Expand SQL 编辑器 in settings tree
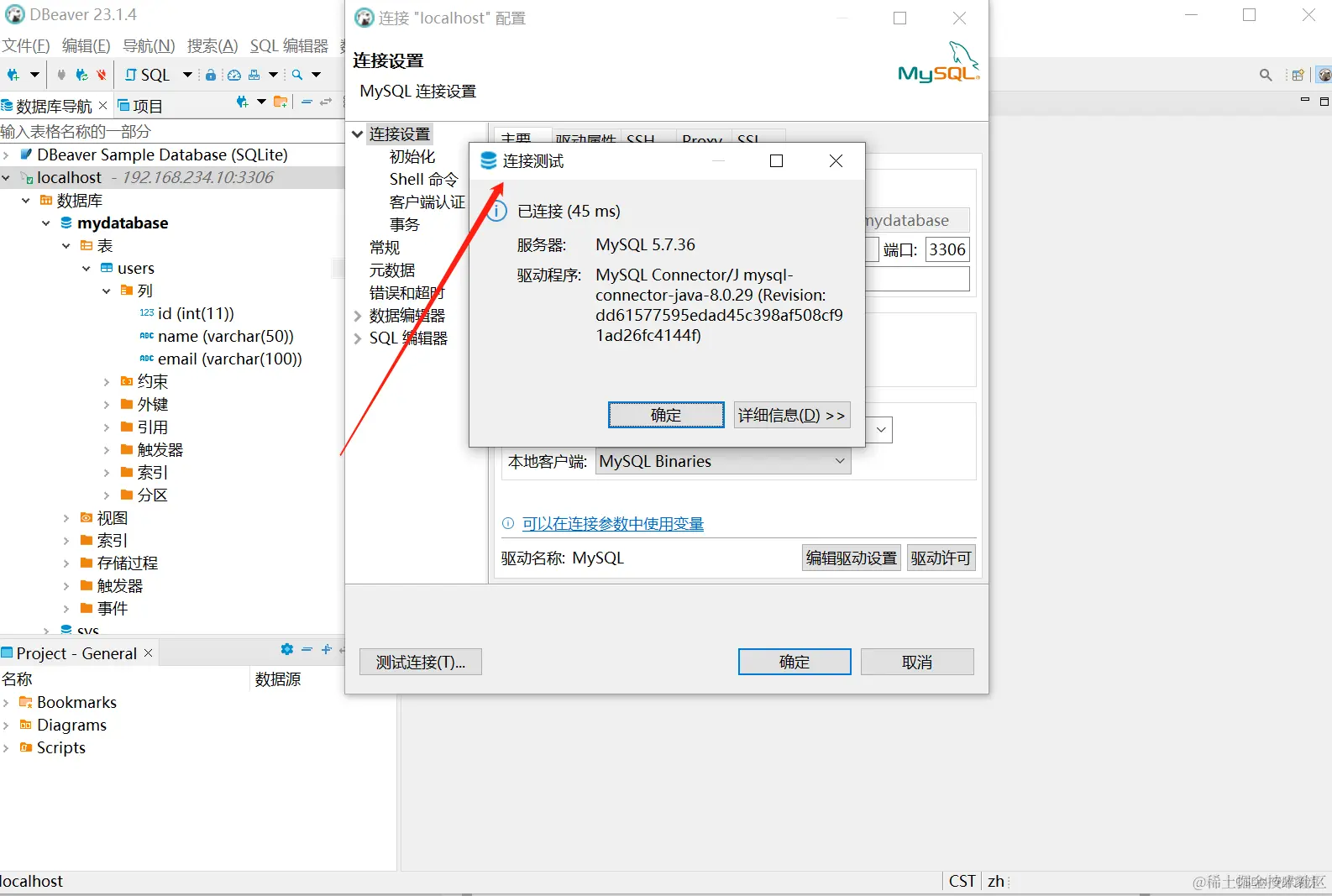The height and width of the screenshot is (896, 1332). (358, 339)
